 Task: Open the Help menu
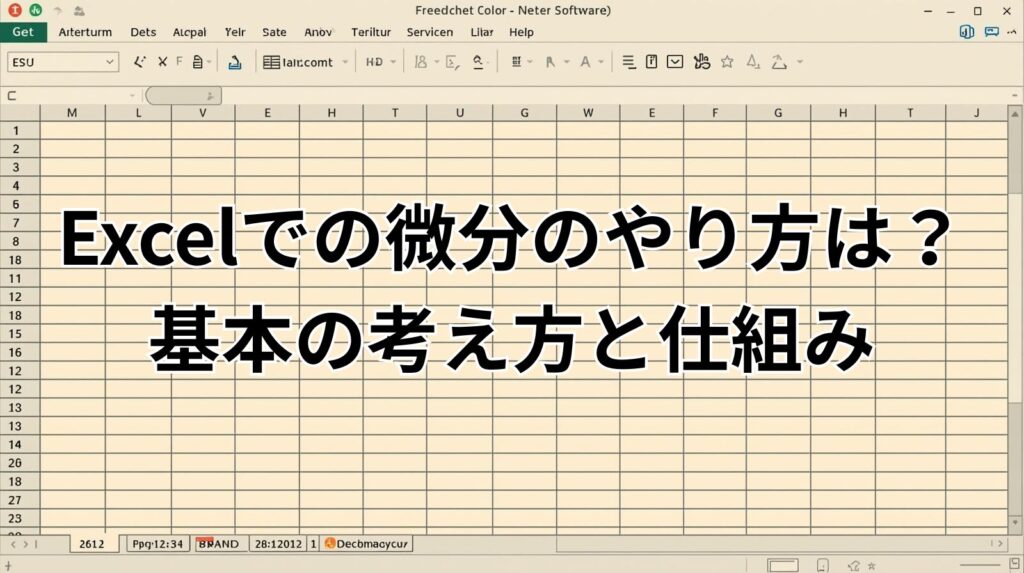click(521, 32)
